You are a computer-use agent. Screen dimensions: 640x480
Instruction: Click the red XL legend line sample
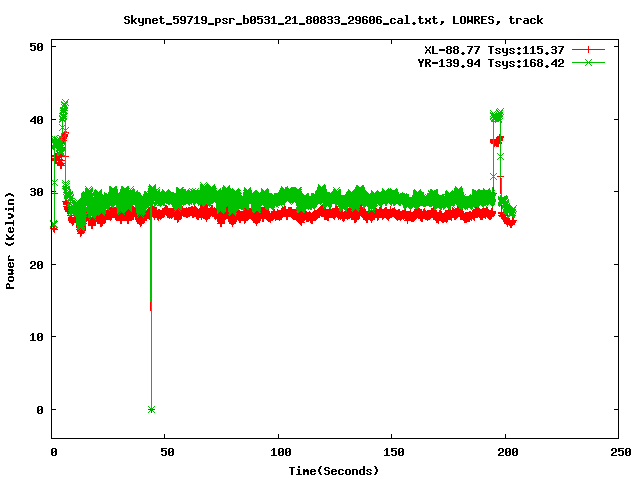588,50
